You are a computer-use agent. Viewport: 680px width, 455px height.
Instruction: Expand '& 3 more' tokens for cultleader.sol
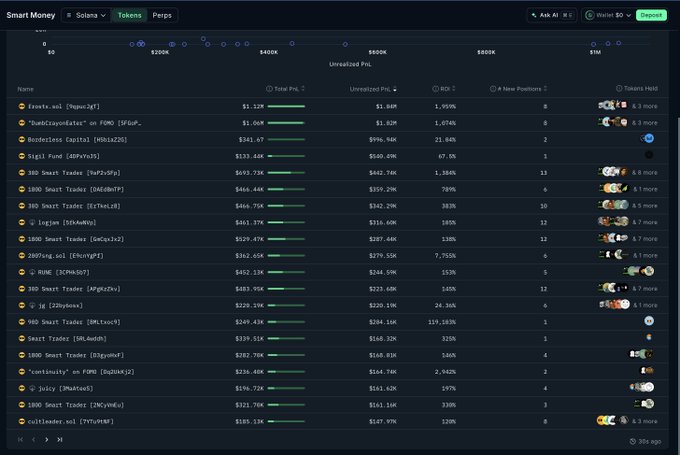click(644, 421)
